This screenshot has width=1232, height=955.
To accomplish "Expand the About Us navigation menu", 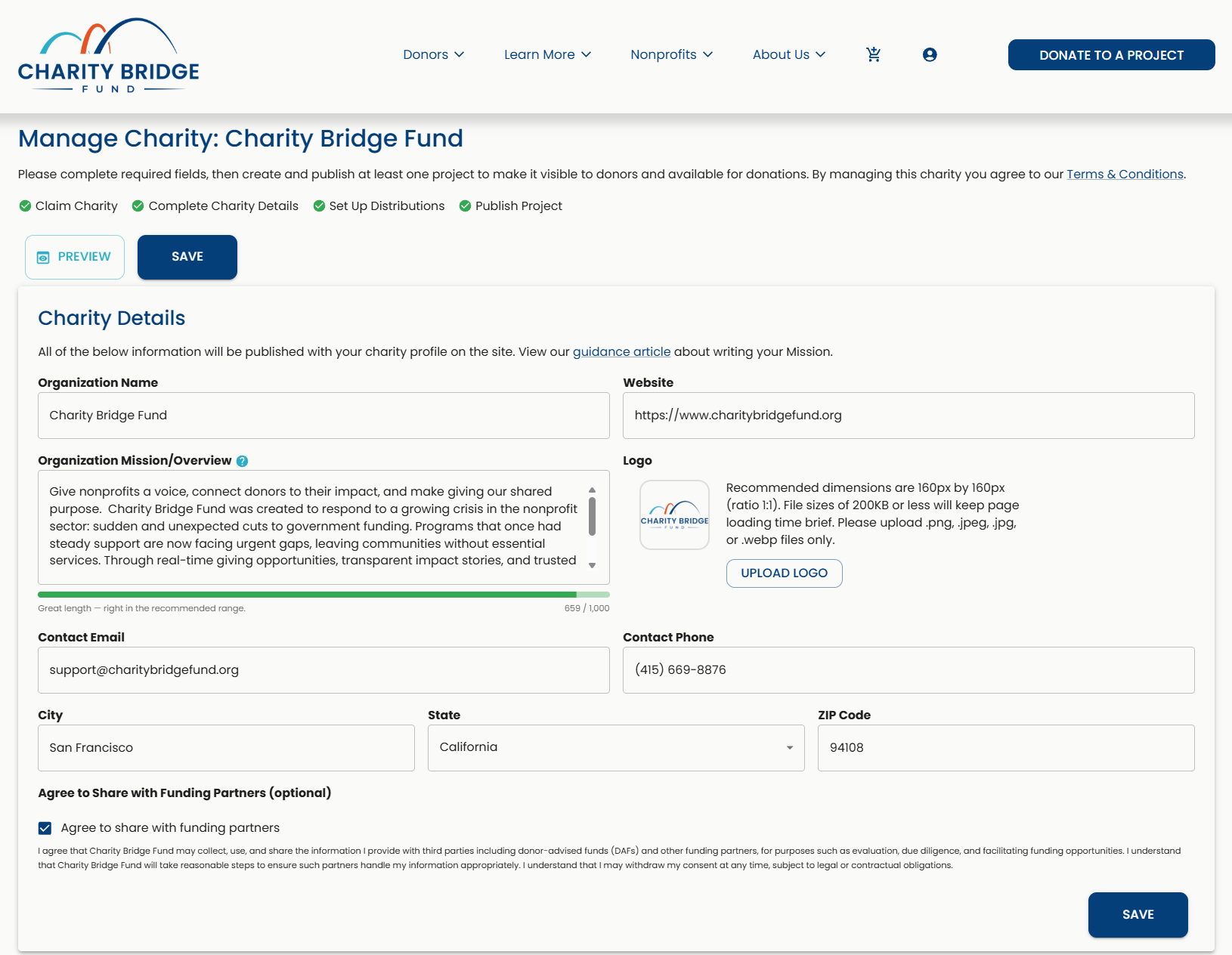I will pos(789,54).
